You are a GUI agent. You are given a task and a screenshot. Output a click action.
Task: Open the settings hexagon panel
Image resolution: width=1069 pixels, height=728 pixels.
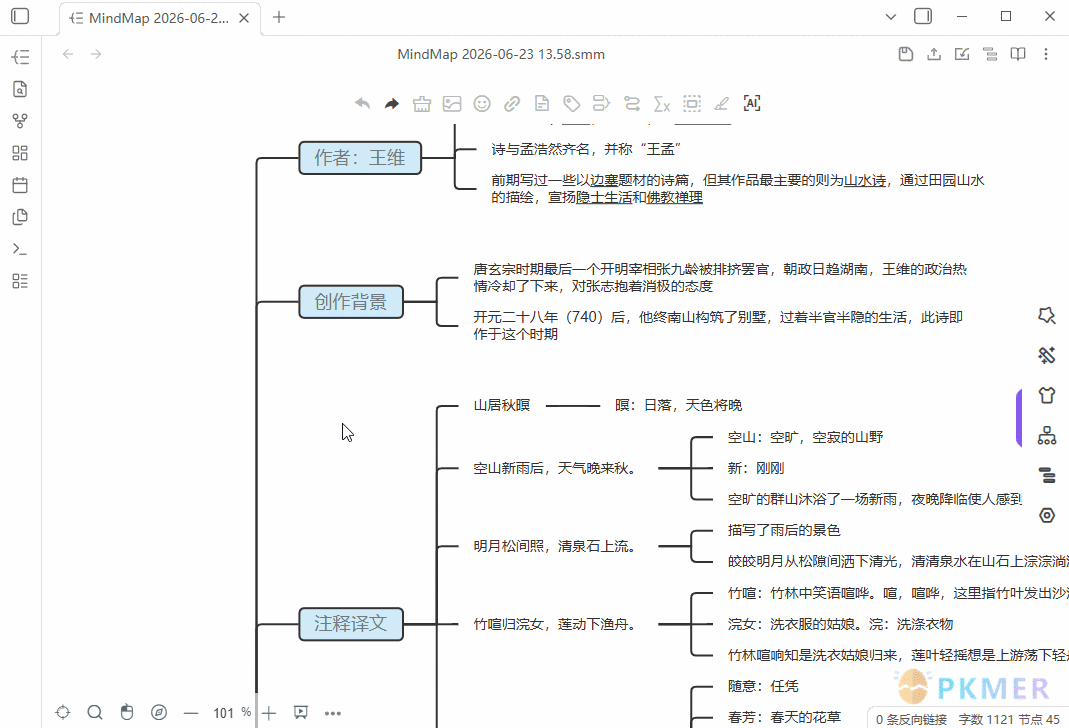1047,515
